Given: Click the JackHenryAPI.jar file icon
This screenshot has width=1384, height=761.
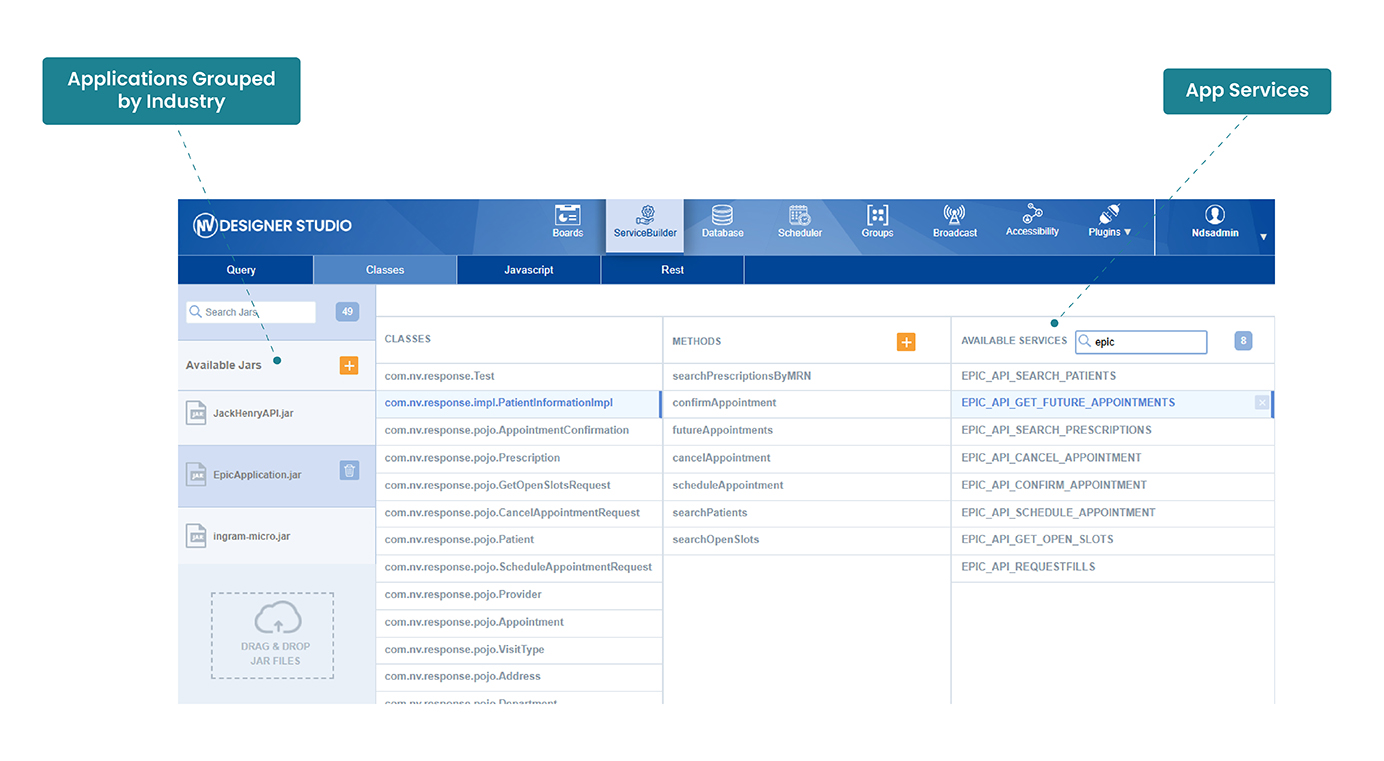Looking at the screenshot, I should [197, 413].
